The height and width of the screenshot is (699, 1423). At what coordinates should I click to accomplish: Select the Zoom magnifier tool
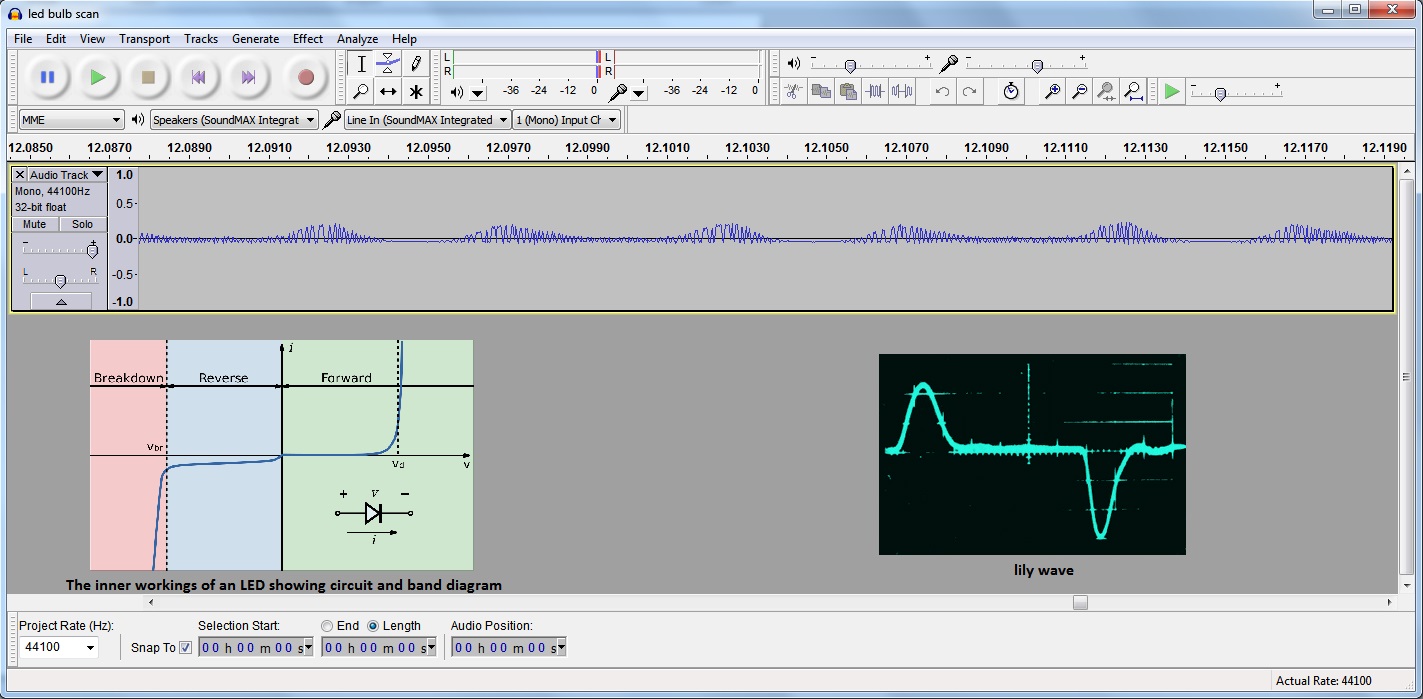[x=361, y=91]
